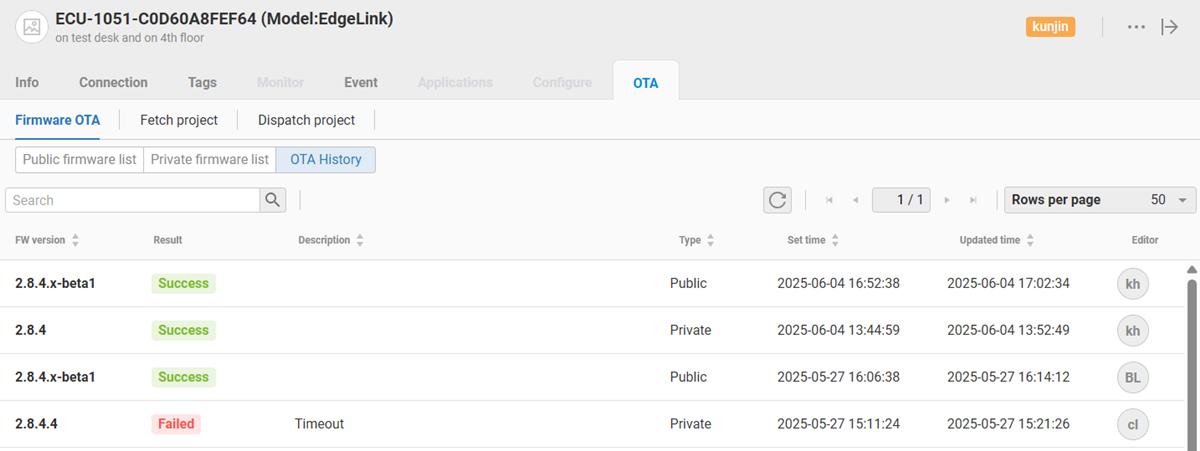The width and height of the screenshot is (1200, 451).
Task: Click the search magnifier icon
Action: (273, 200)
